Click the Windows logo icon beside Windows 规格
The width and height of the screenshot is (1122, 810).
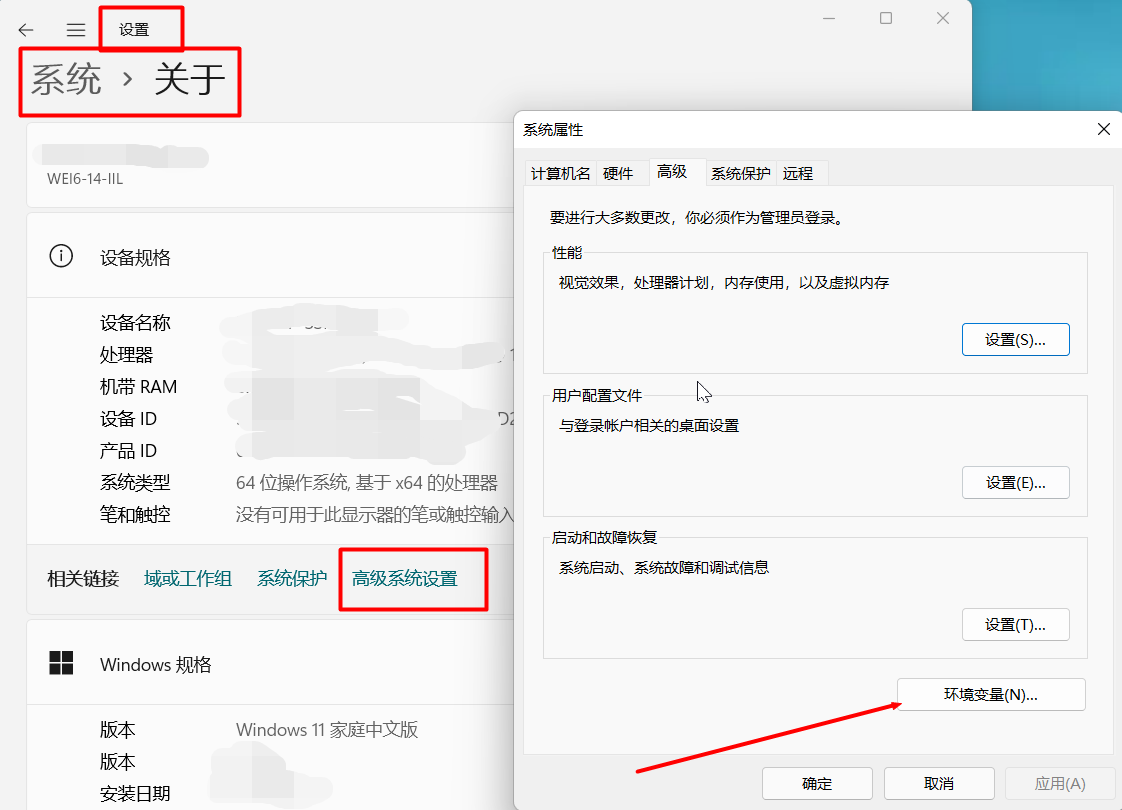click(x=61, y=663)
